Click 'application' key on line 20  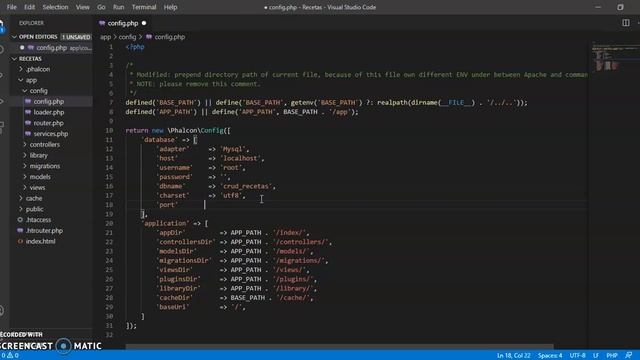pyautogui.click(x=165, y=223)
